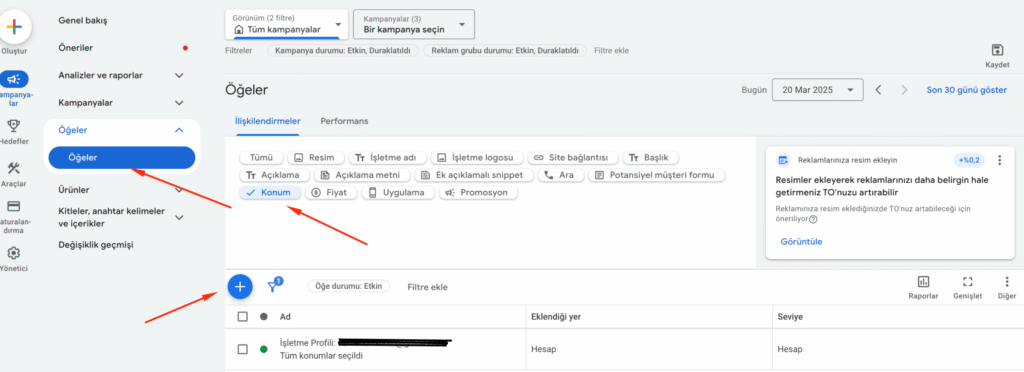Click Filtre ekle beside Öğe durumu chip

pos(427,287)
